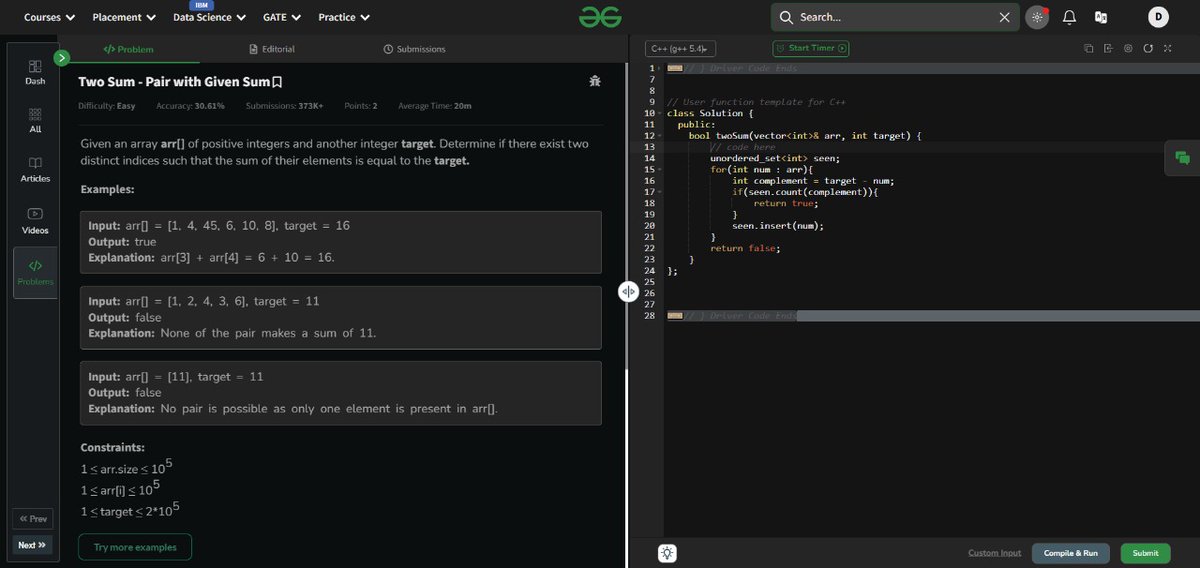Screen dimensions: 1200x568
Task: Click Try more examples
Action: [x=135, y=547]
